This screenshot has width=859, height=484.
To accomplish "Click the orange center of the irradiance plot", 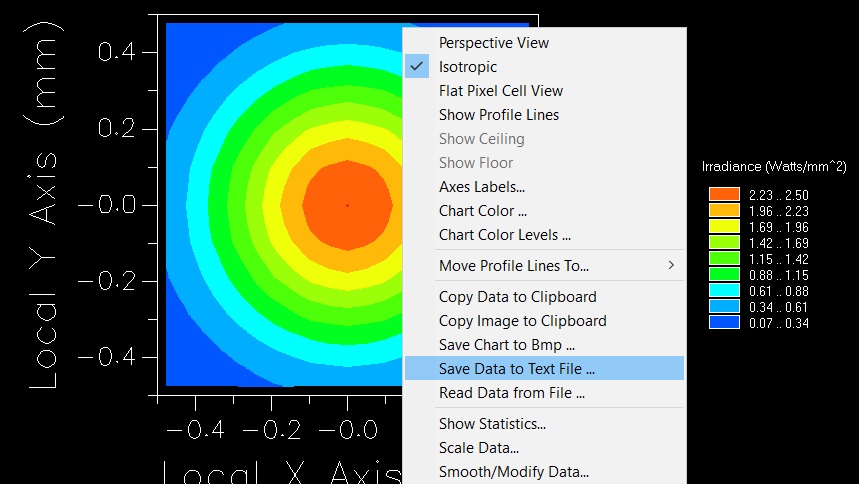I will tap(347, 205).
